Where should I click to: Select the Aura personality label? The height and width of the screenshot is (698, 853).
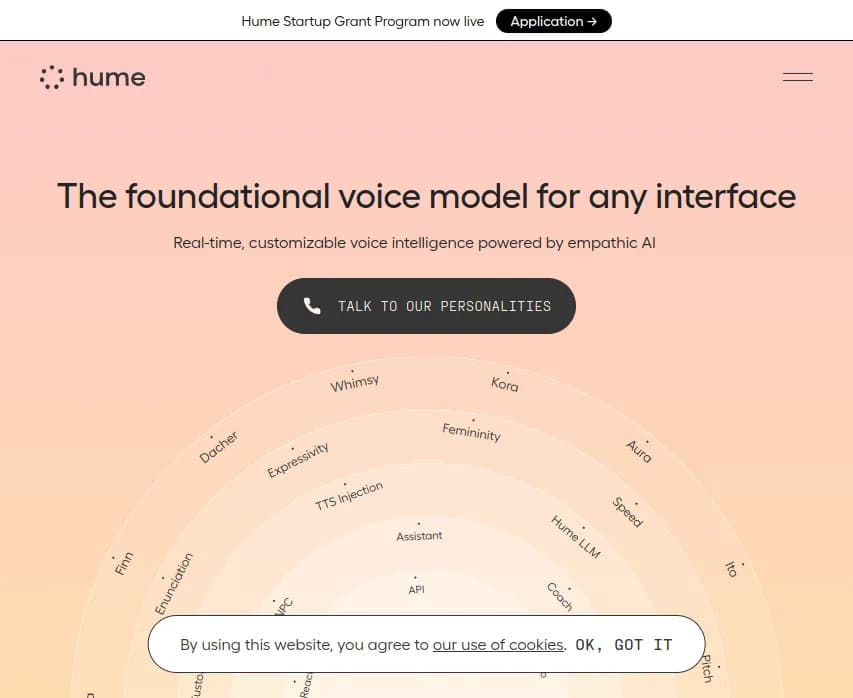[639, 452]
